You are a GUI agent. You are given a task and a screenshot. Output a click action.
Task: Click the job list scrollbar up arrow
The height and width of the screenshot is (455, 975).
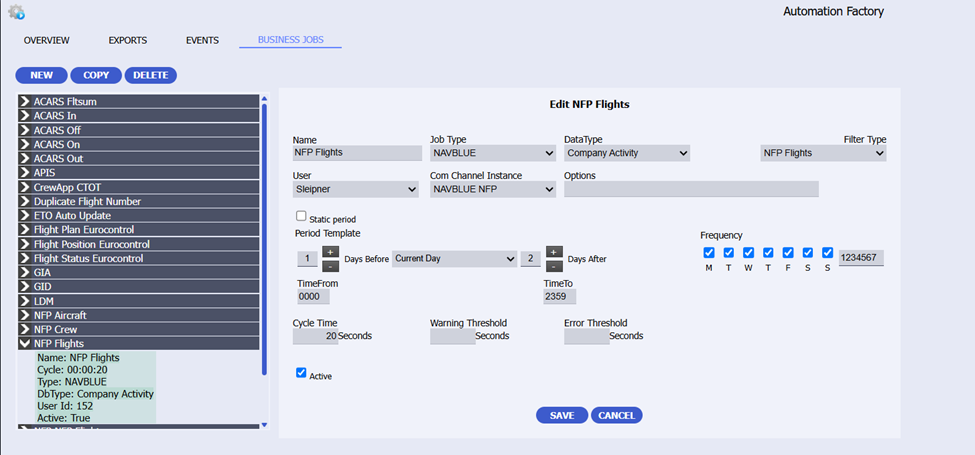[264, 98]
